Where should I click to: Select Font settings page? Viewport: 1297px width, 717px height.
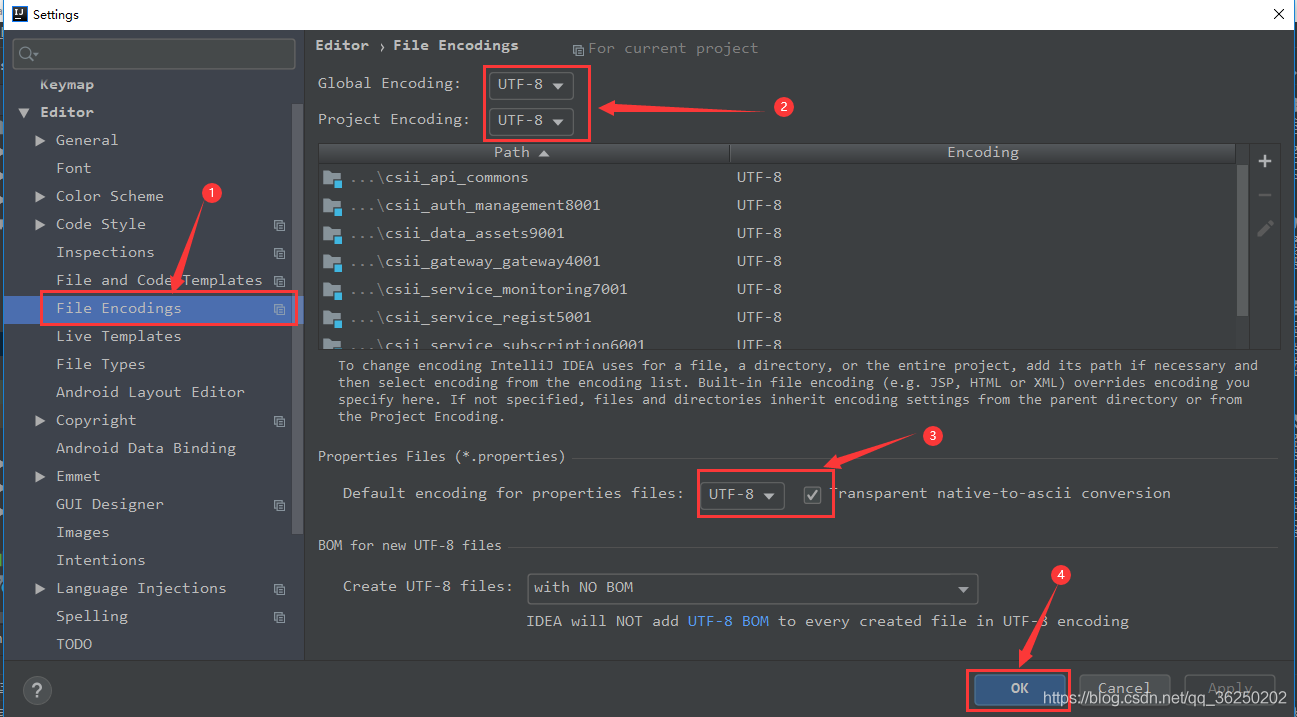click(x=74, y=169)
